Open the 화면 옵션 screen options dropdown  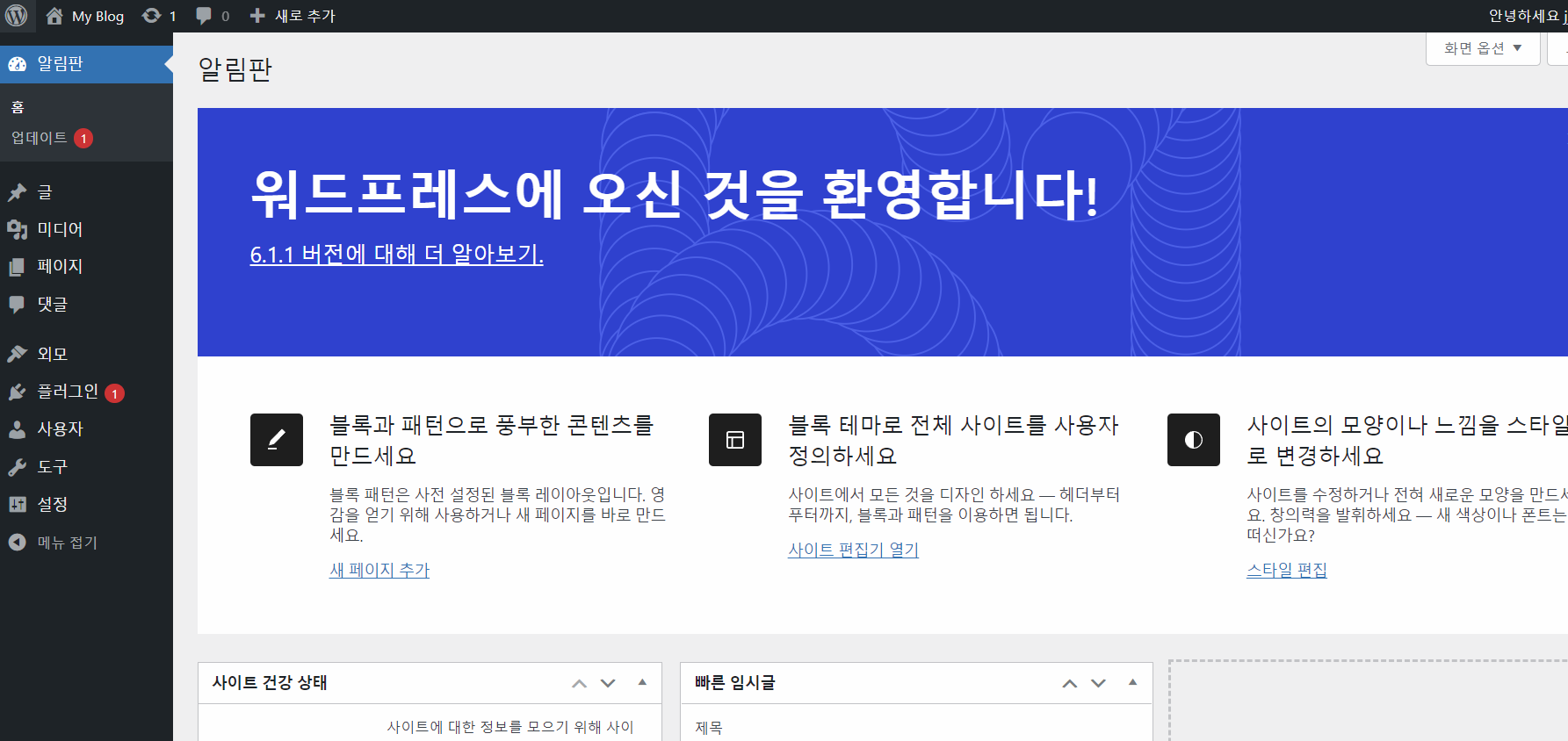[1483, 48]
